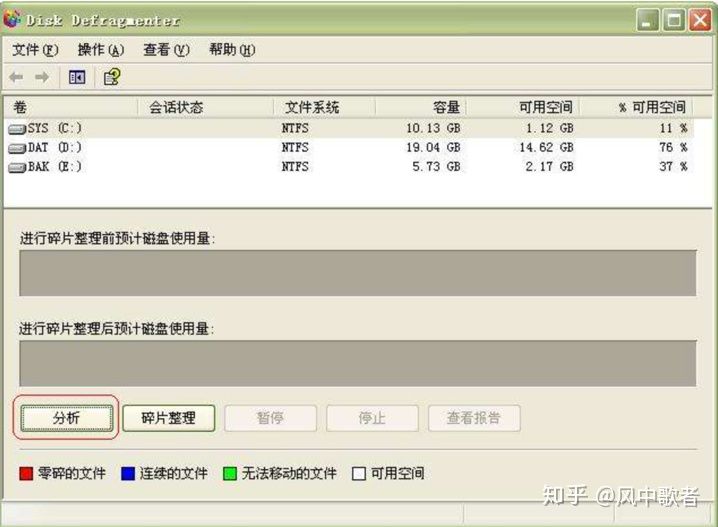Click the red 零碎的文件 legend swatch
This screenshot has height=527, width=718.
click(26, 473)
